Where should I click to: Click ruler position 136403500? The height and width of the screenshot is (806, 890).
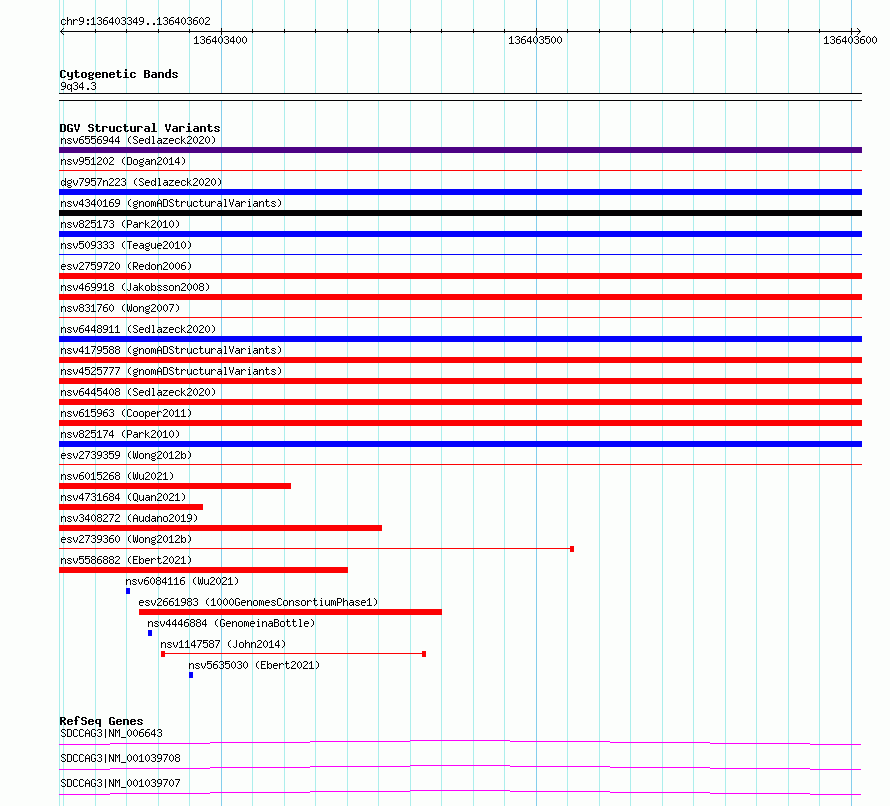pyautogui.click(x=535, y=40)
